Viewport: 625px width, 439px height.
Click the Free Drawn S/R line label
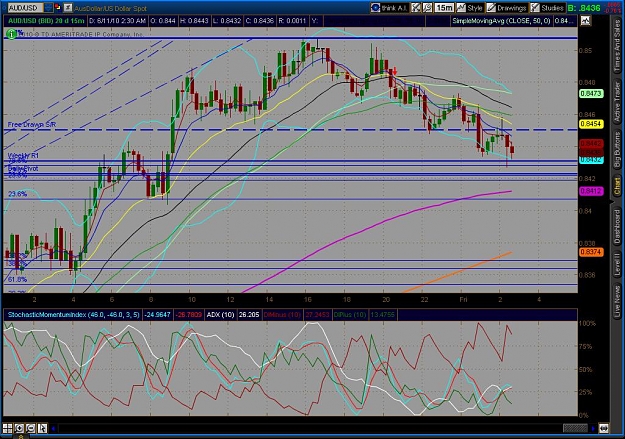(x=32, y=125)
